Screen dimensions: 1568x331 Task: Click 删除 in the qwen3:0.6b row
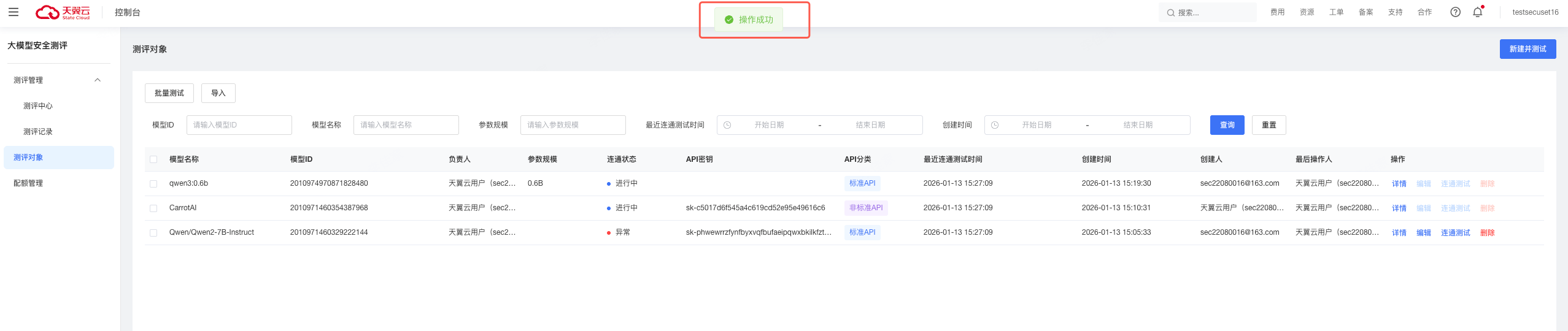pos(1488,184)
